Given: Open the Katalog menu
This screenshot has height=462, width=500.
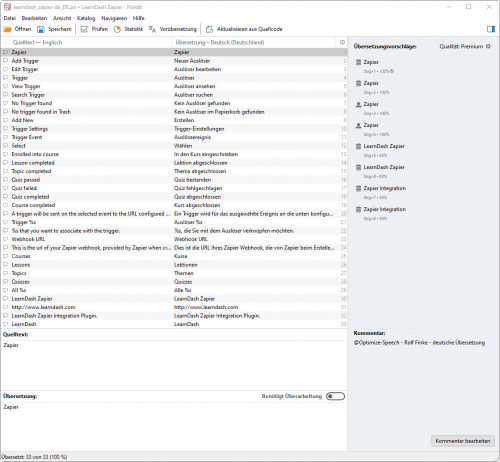Looking at the screenshot, I should point(86,18).
